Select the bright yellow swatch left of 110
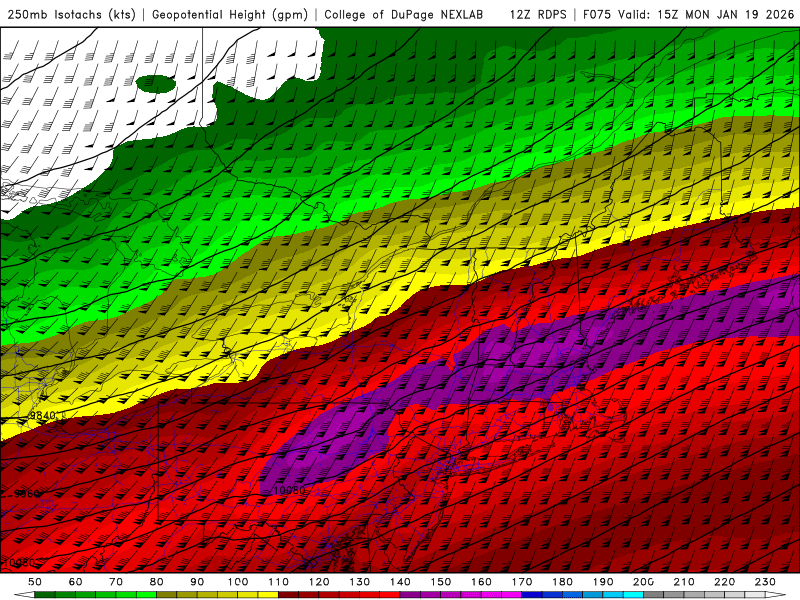Viewport: 800px width, 600px height. coord(268,595)
